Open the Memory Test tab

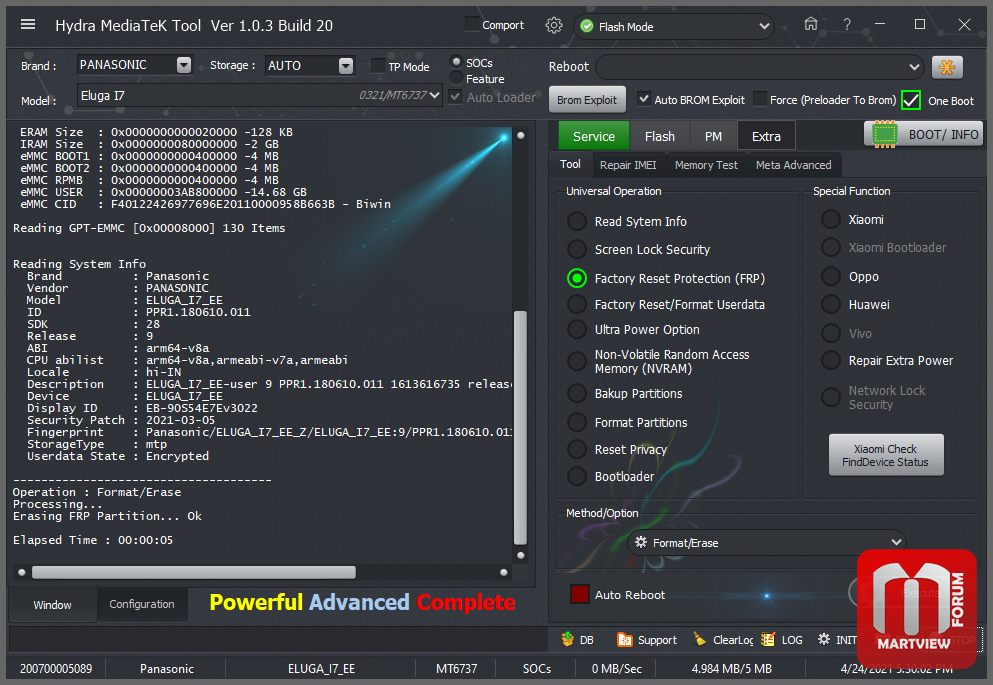tap(706, 165)
